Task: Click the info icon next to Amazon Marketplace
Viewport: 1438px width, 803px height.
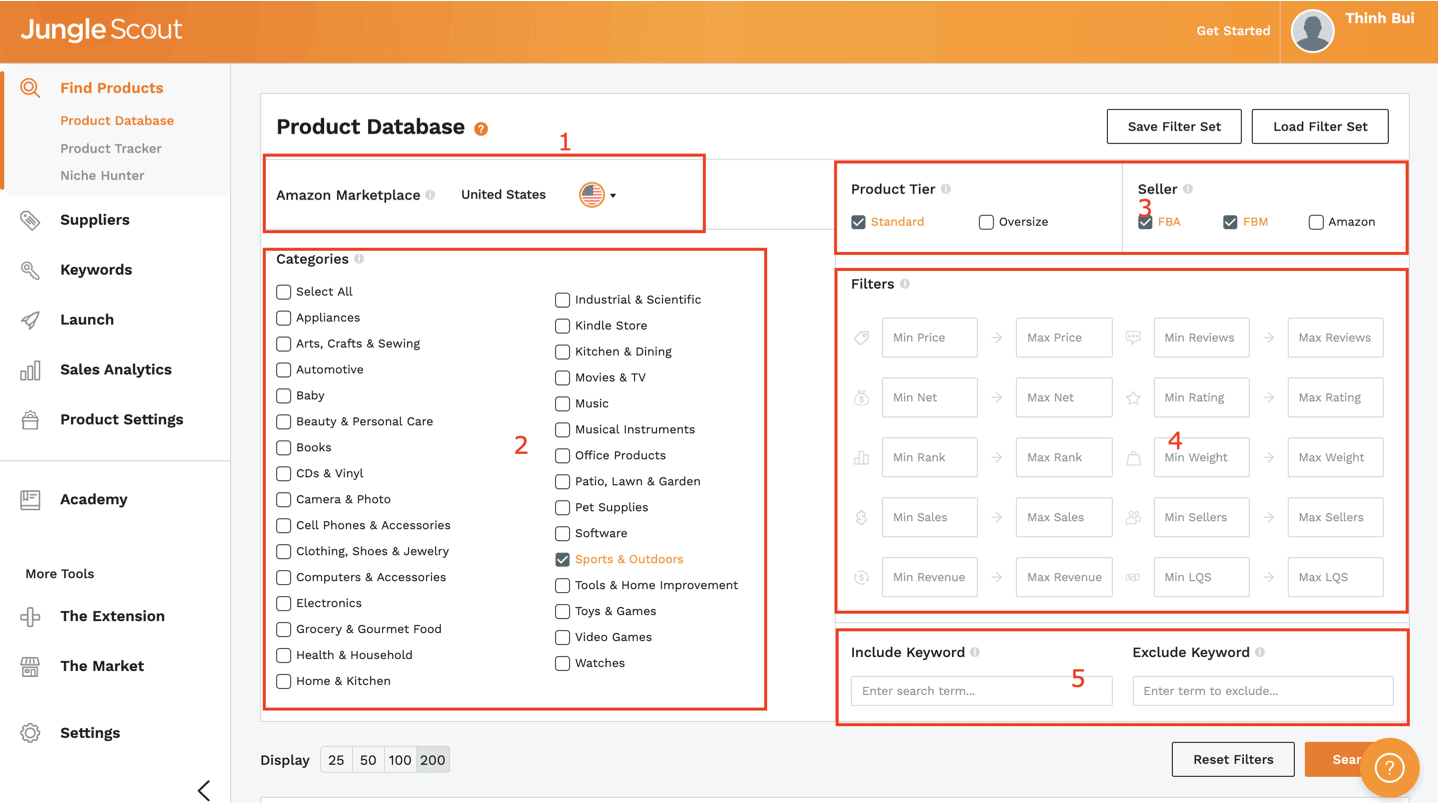Action: [430, 195]
